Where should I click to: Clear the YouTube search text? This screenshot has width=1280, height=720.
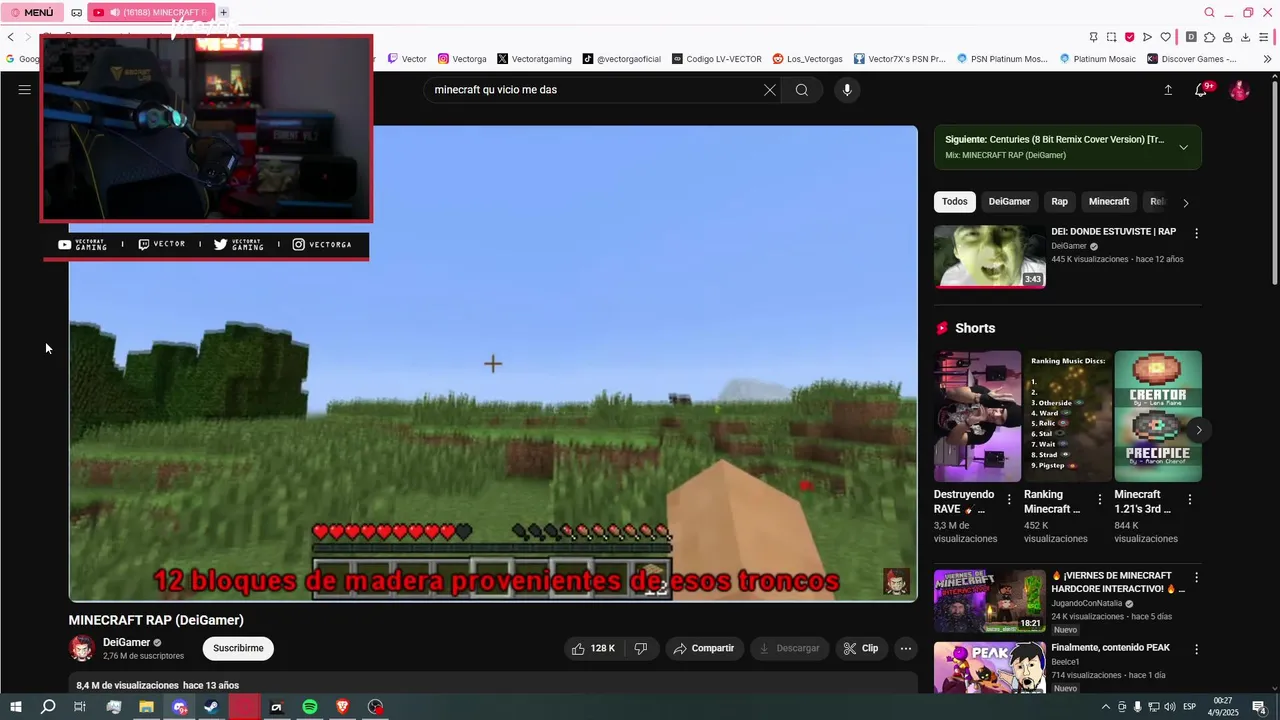[x=770, y=90]
